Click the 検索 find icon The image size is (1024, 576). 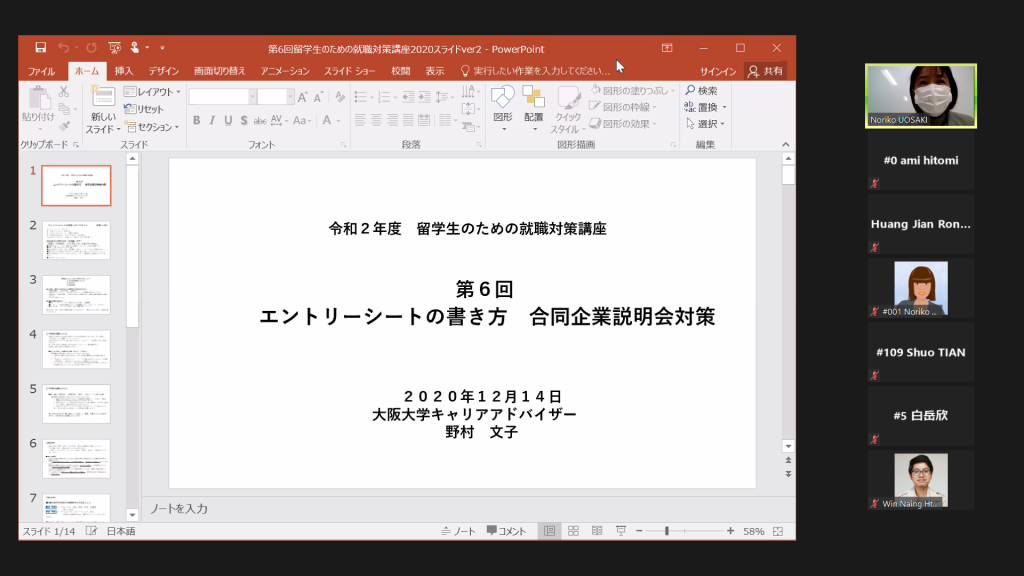tap(700, 91)
